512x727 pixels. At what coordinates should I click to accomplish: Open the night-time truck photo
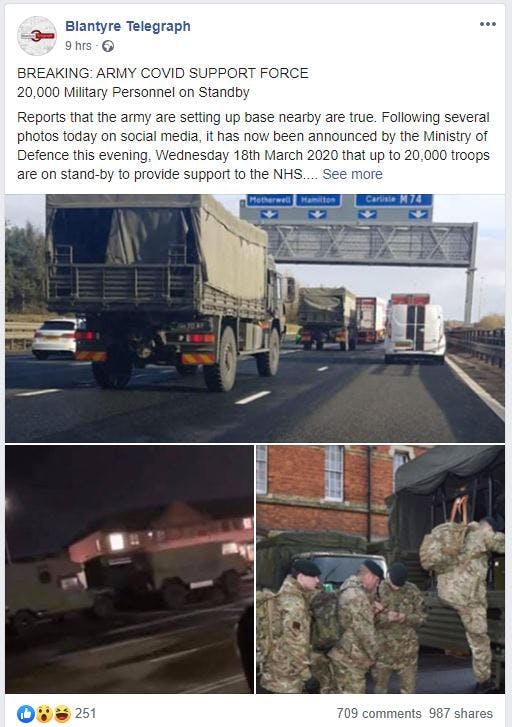coord(129,569)
